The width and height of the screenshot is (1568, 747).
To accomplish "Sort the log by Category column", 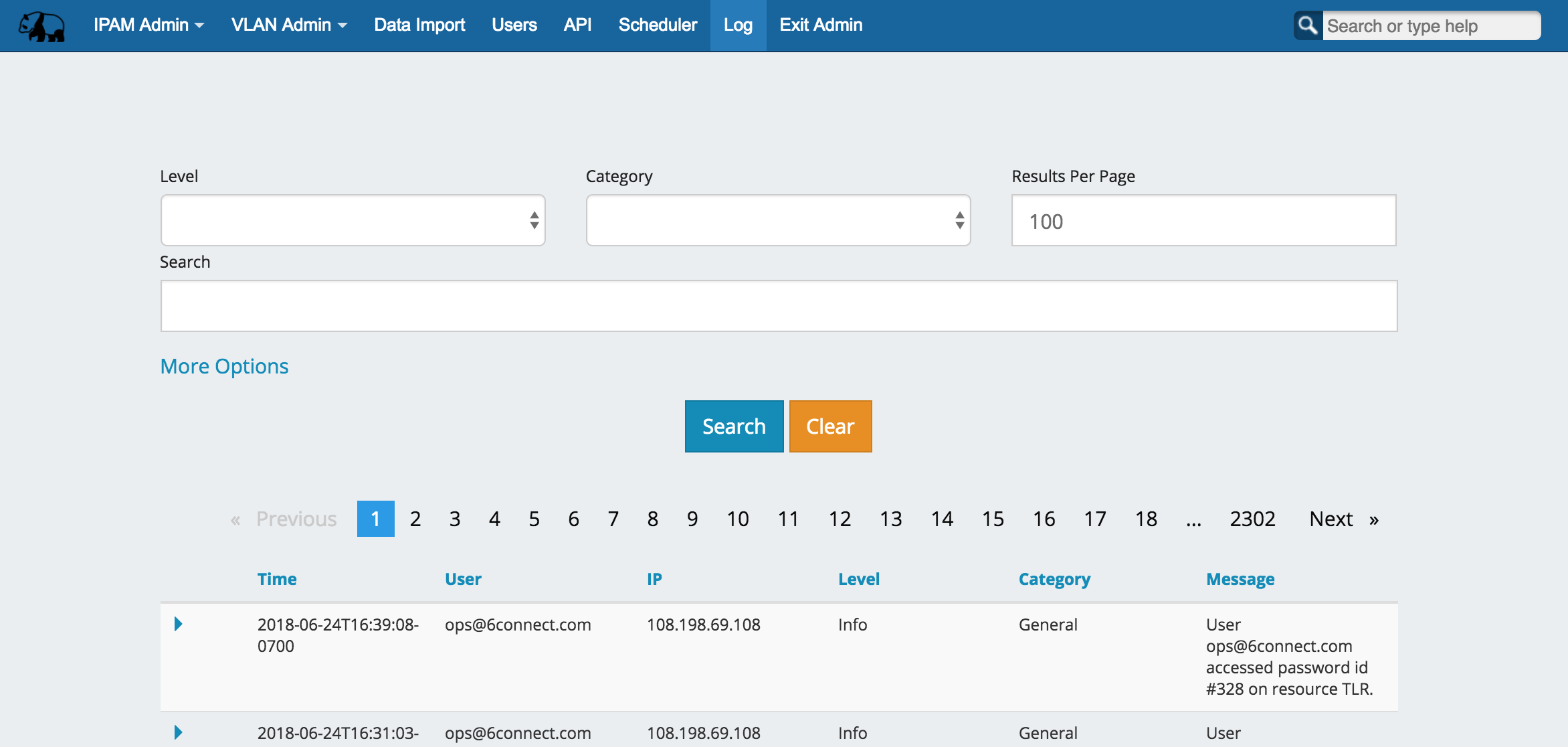I will pyautogui.click(x=1054, y=579).
